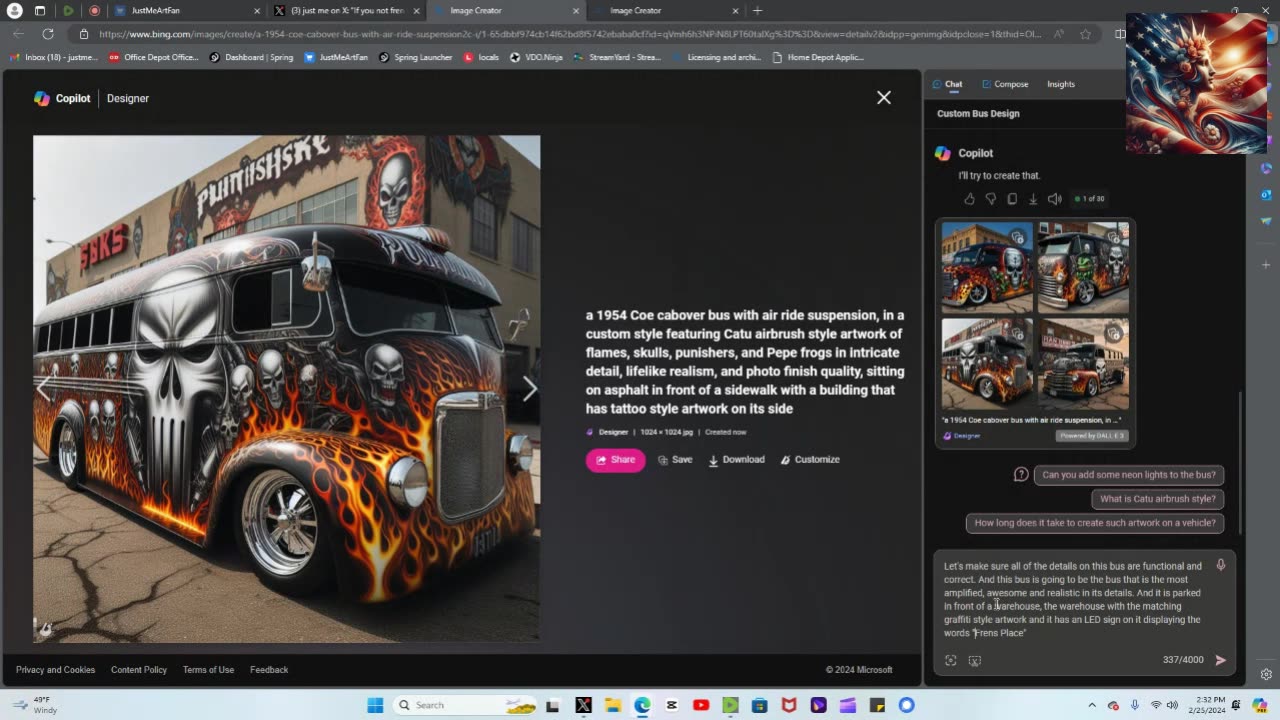
Task: Select suggestion about how long artwork takes
Action: click(1095, 523)
